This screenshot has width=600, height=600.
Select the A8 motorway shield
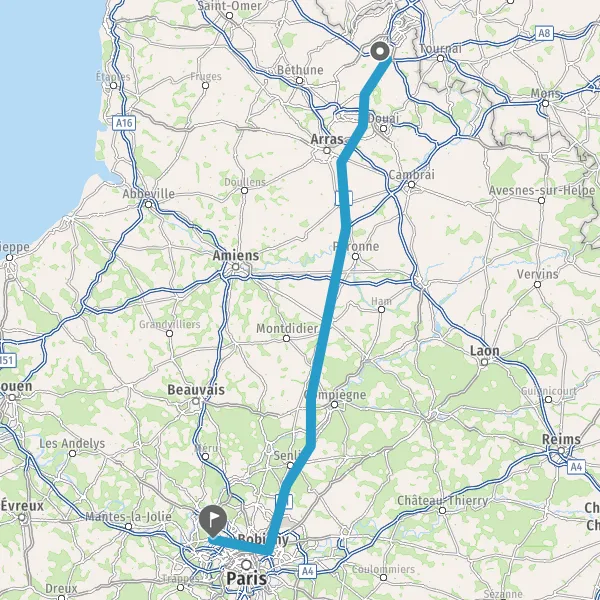pyautogui.click(x=544, y=33)
